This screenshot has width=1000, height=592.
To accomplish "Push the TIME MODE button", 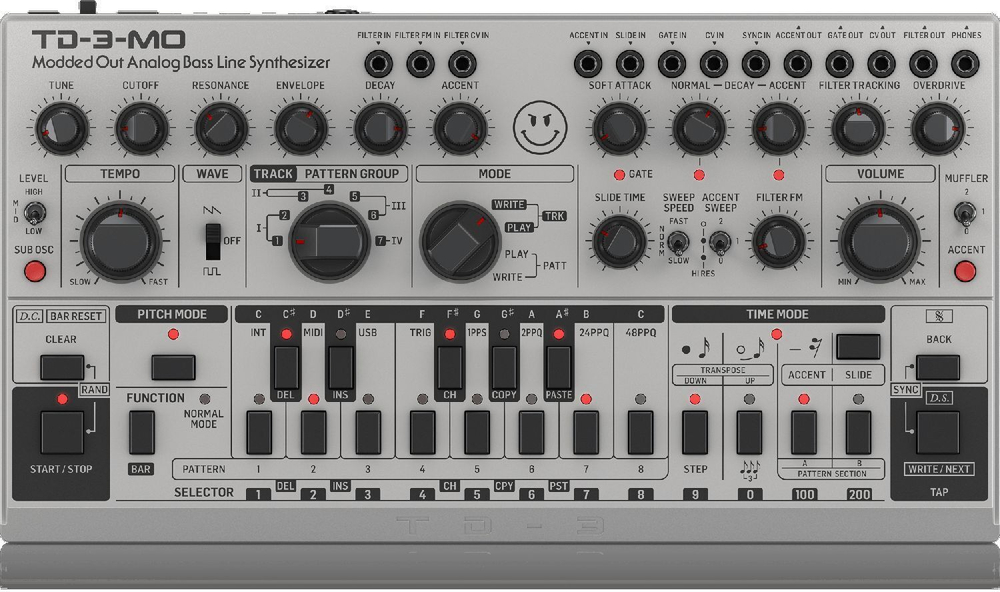I will point(858,346).
